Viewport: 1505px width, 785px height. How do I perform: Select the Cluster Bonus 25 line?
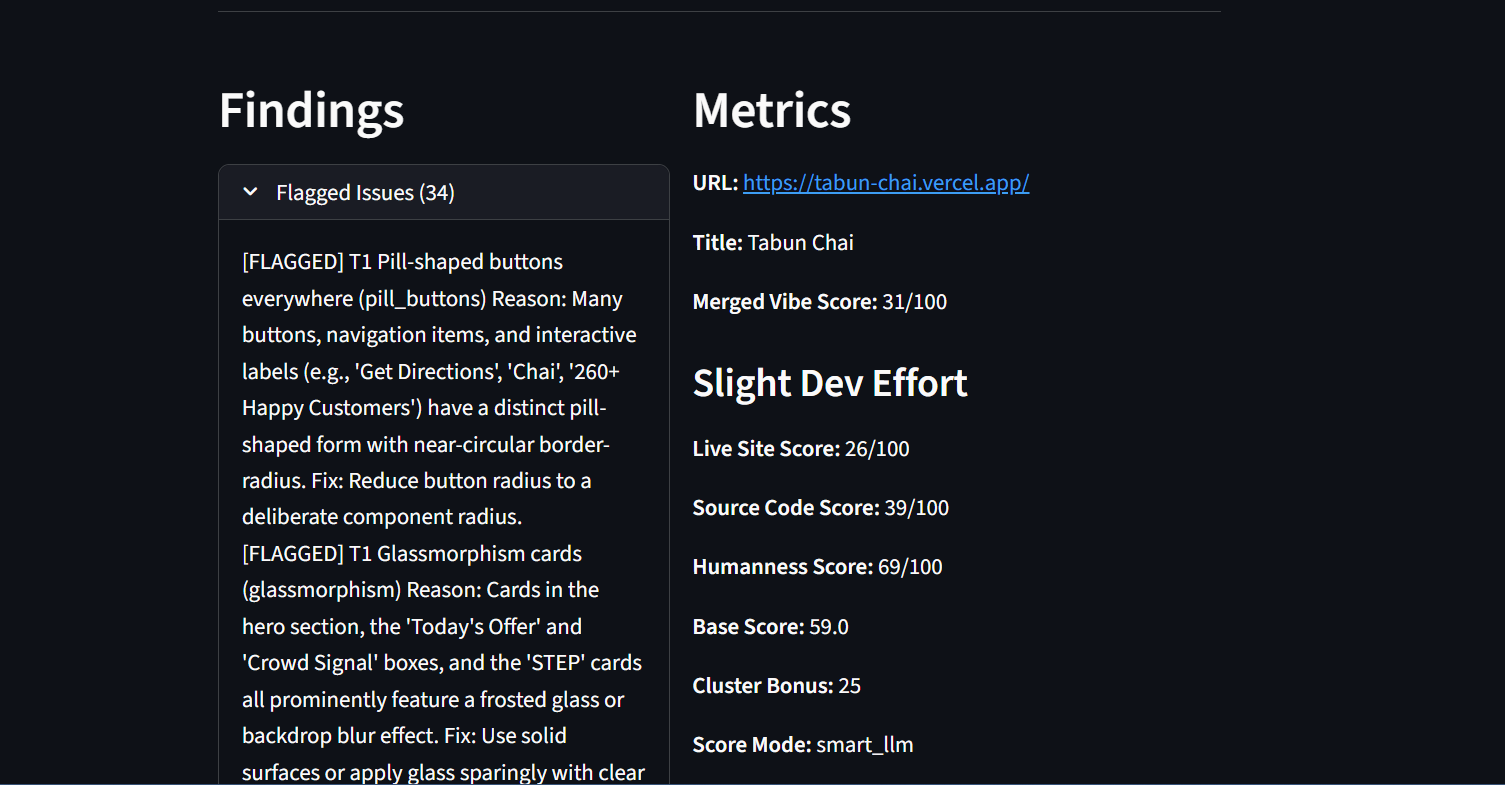click(x=777, y=686)
